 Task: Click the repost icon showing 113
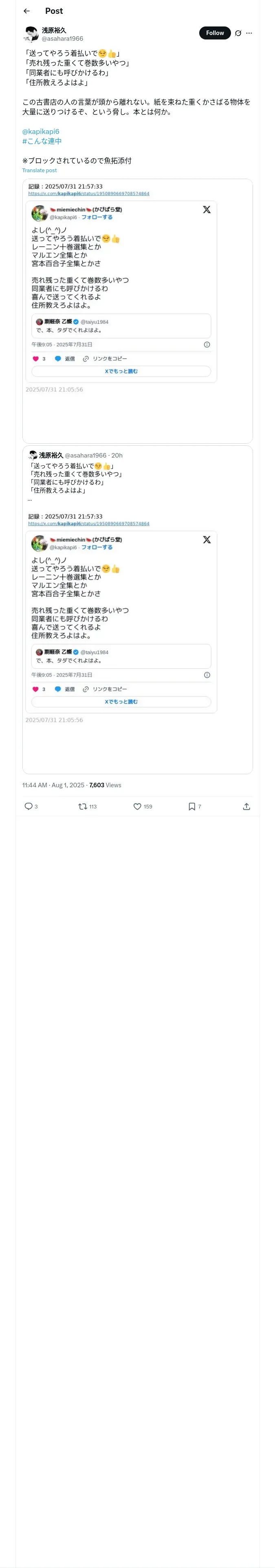(x=83, y=806)
